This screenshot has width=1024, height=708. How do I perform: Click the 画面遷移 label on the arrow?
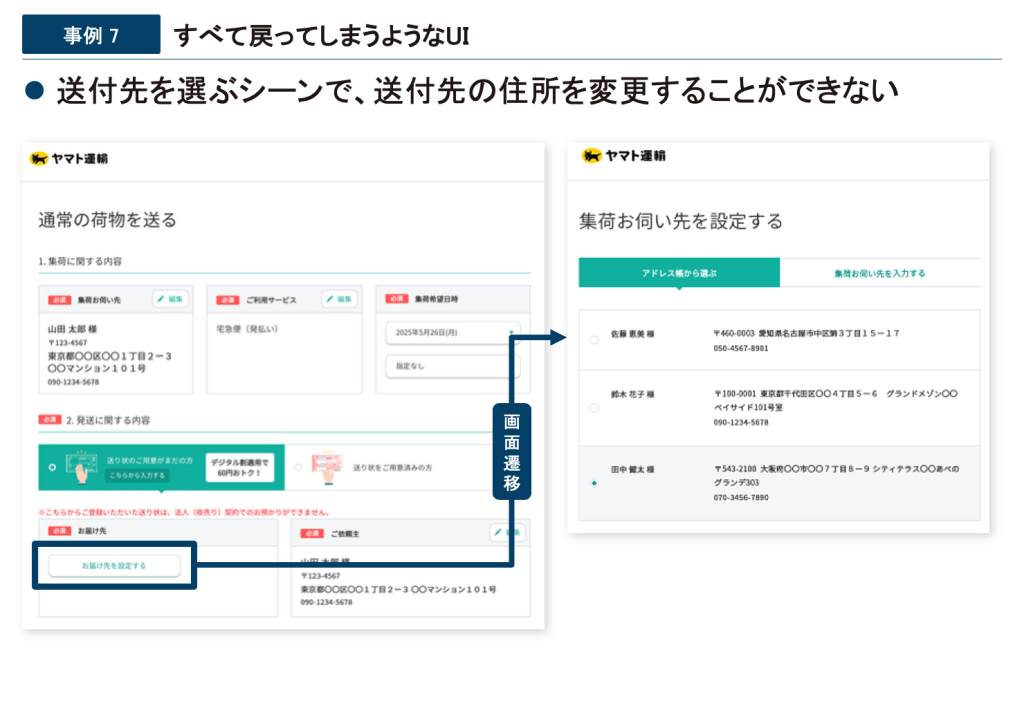[513, 451]
